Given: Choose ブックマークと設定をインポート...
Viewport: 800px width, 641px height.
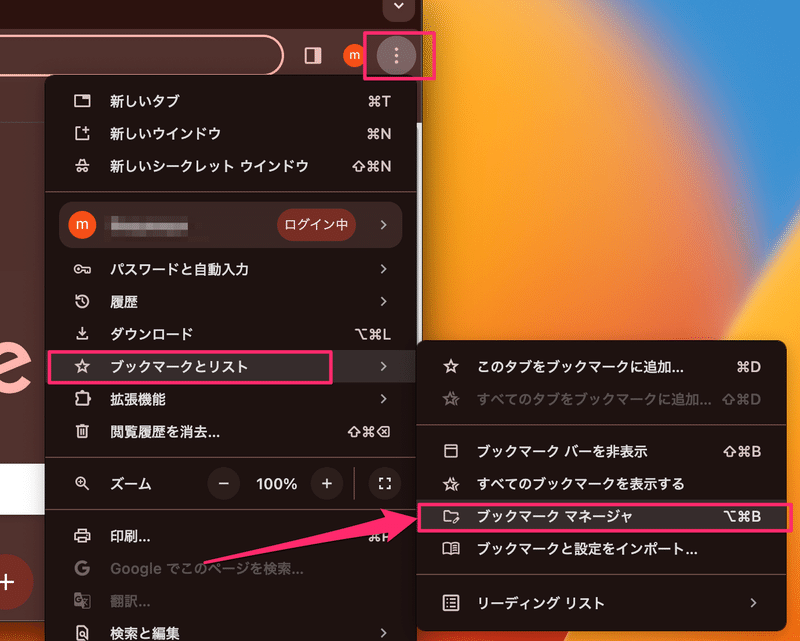Looking at the screenshot, I should tap(602, 549).
